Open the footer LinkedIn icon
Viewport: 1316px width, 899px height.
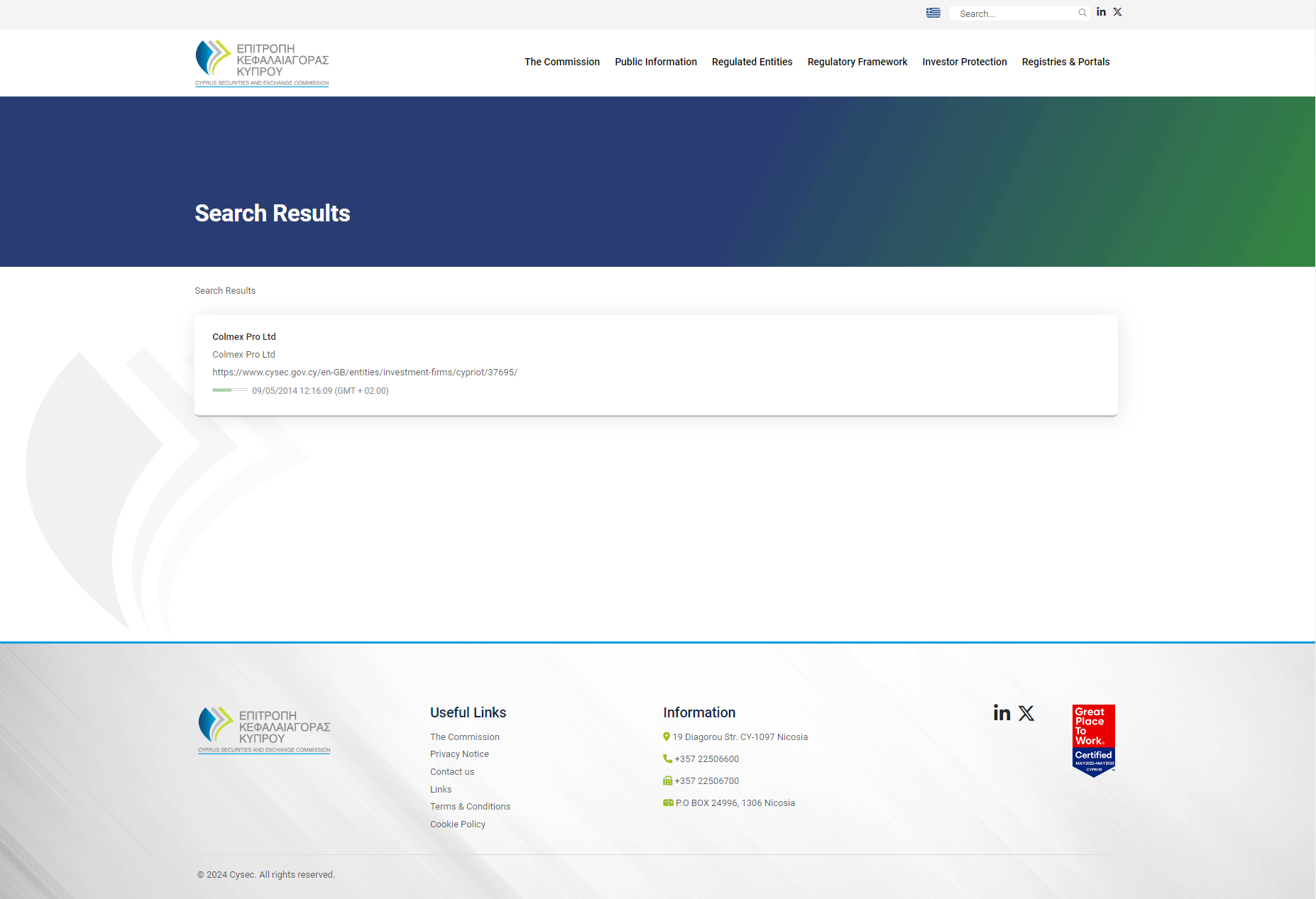click(1002, 713)
